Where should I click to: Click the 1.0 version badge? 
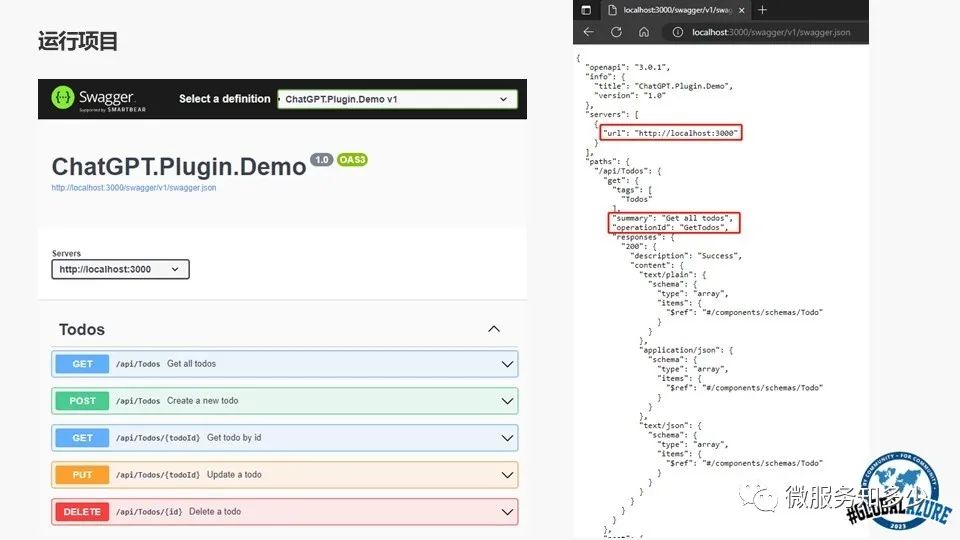pyautogui.click(x=322, y=160)
